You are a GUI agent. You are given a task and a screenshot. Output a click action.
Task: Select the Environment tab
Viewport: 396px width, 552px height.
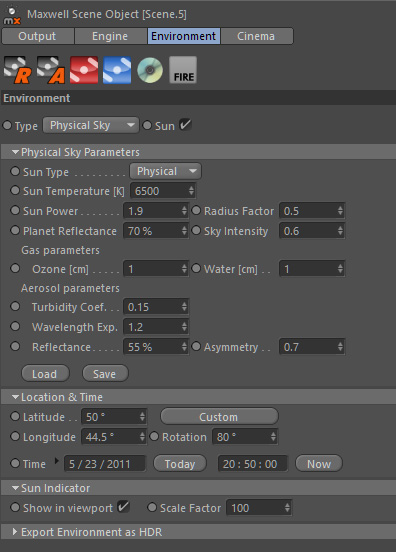pos(183,36)
